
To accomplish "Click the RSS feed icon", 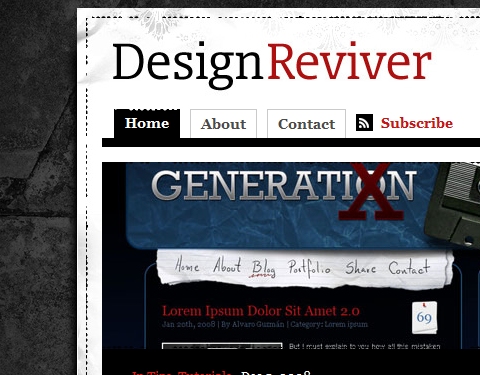I will 364,123.
